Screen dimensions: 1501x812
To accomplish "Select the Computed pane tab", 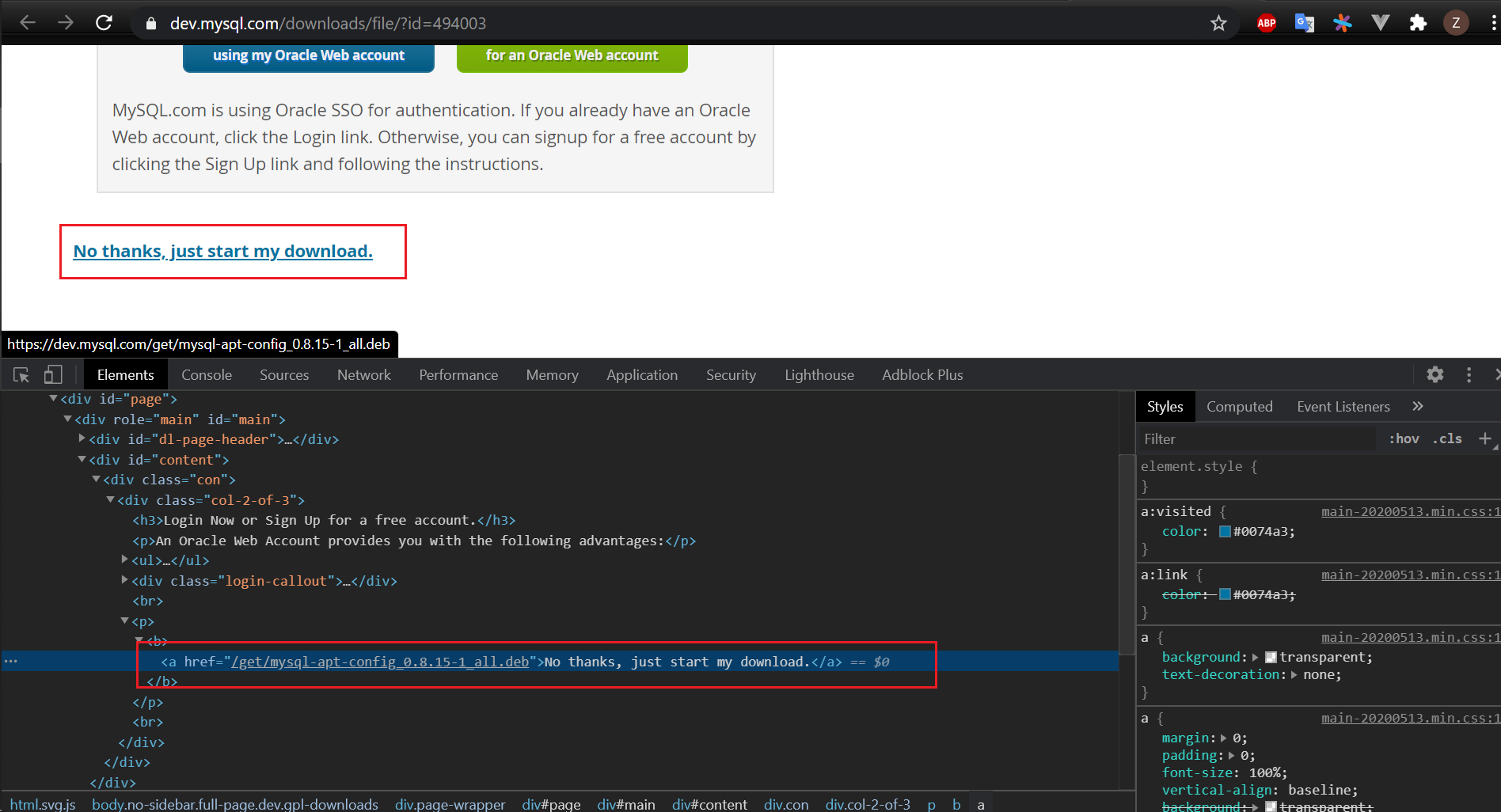I will 1239,406.
